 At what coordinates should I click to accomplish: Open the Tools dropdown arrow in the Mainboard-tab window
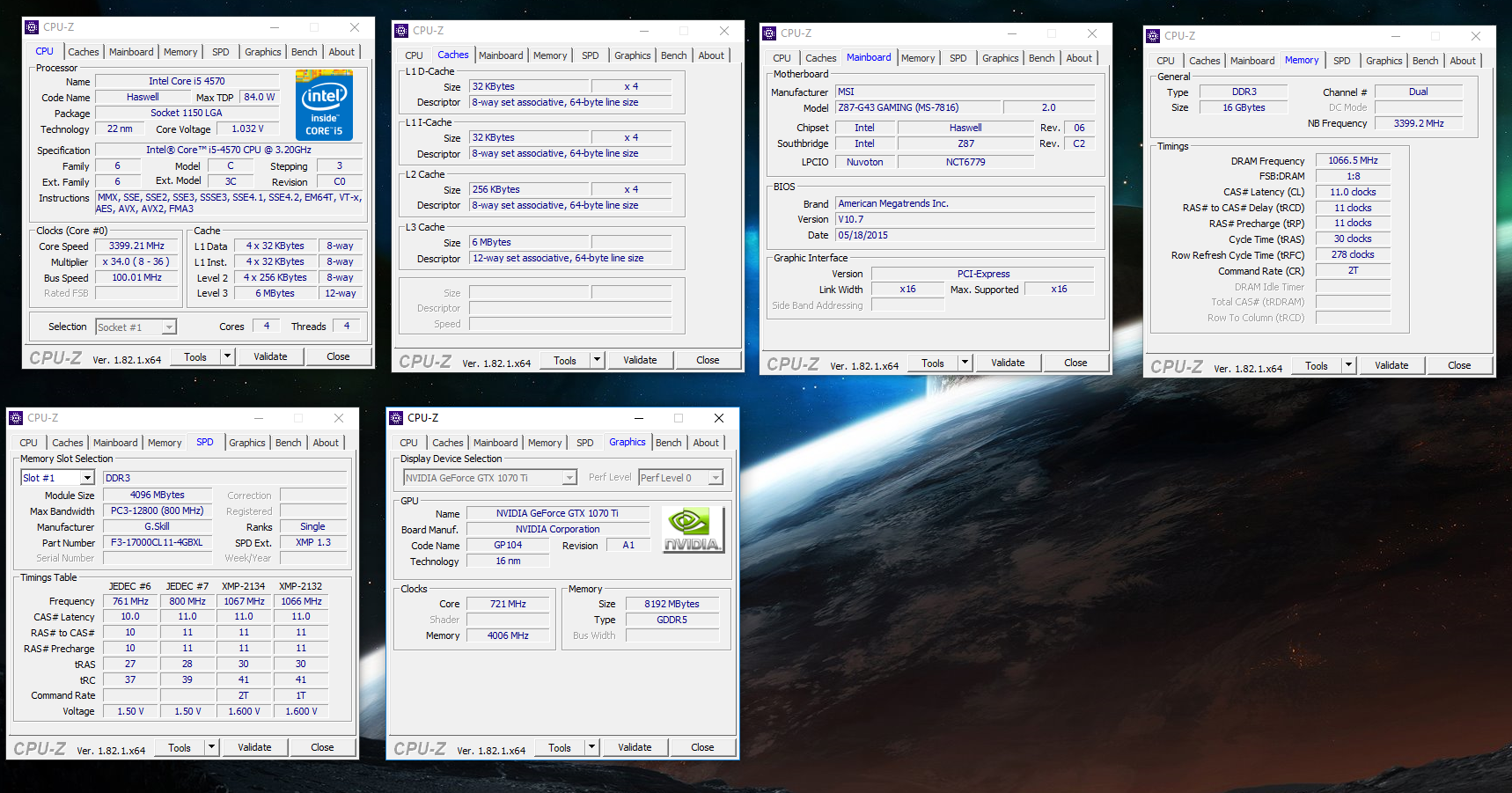(x=965, y=363)
